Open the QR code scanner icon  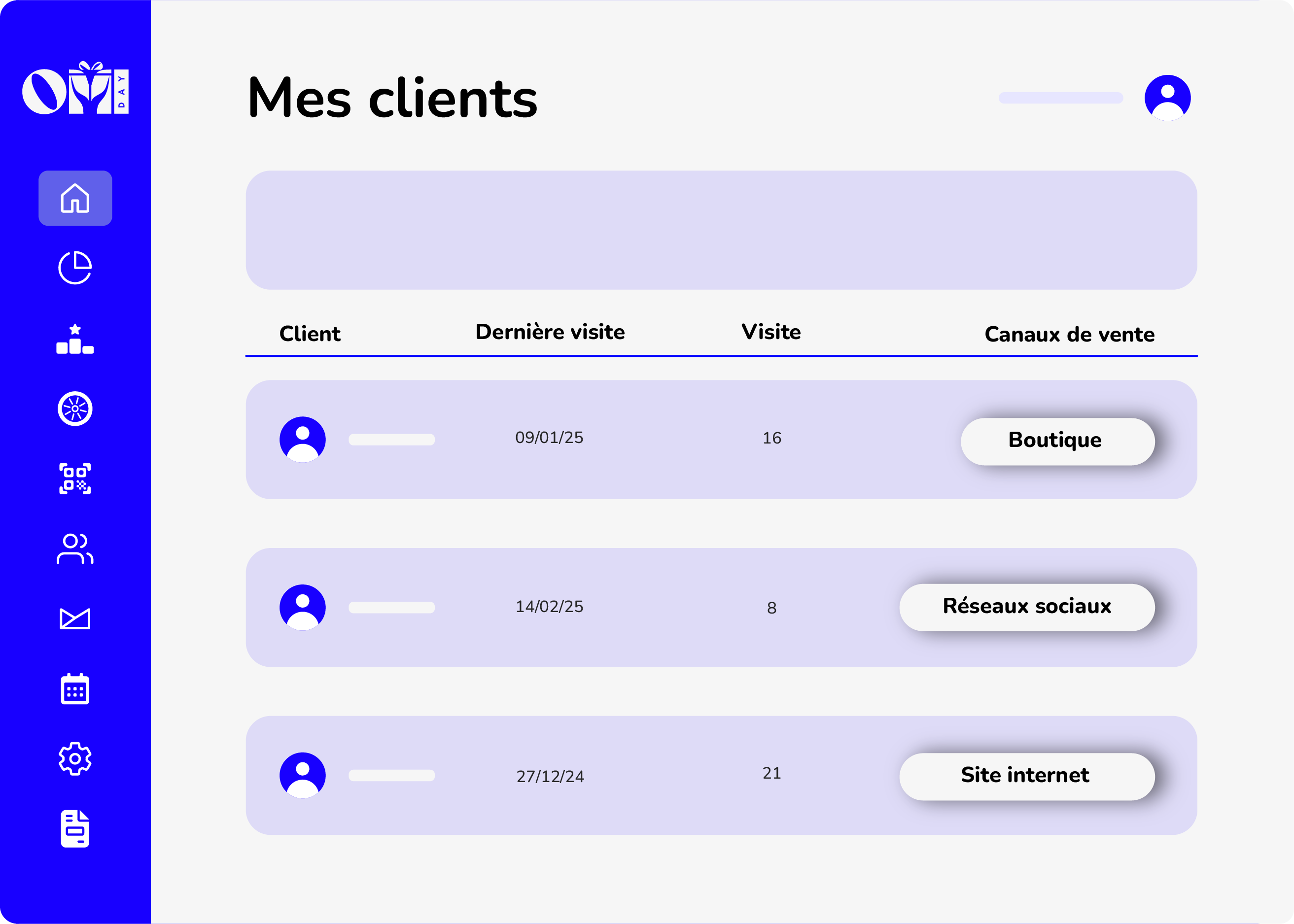coord(75,479)
